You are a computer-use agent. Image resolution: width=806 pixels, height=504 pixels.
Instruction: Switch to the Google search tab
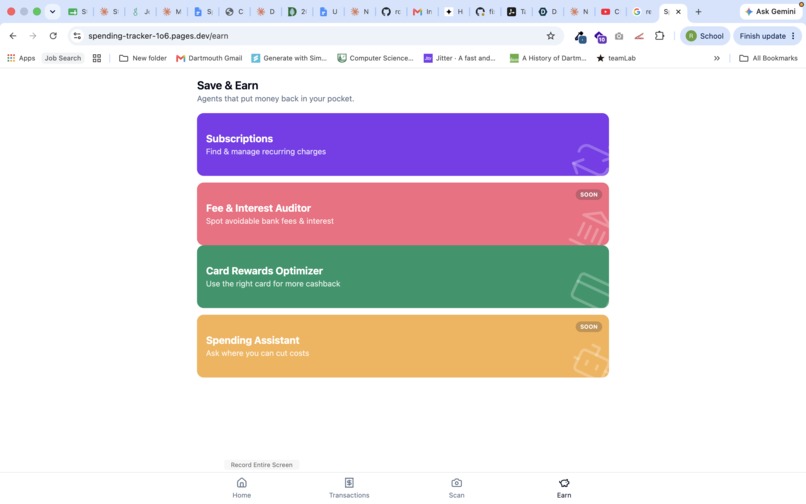click(x=642, y=11)
